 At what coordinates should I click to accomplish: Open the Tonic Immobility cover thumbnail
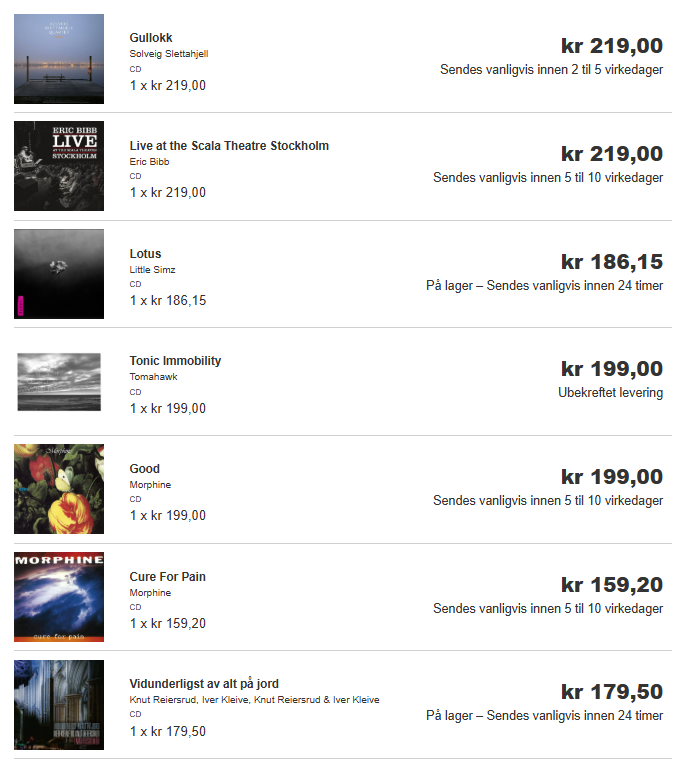point(59,381)
